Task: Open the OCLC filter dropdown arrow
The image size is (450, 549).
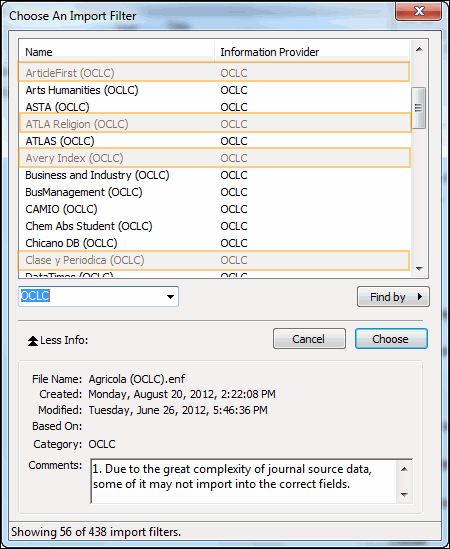Action: (x=170, y=297)
